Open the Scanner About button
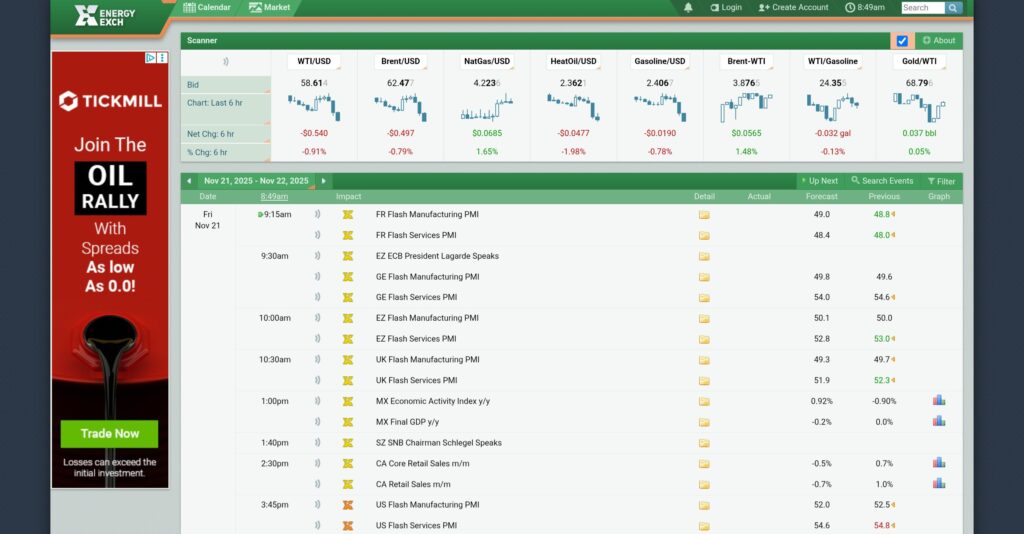Viewport: 1024px width, 534px height. (938, 40)
